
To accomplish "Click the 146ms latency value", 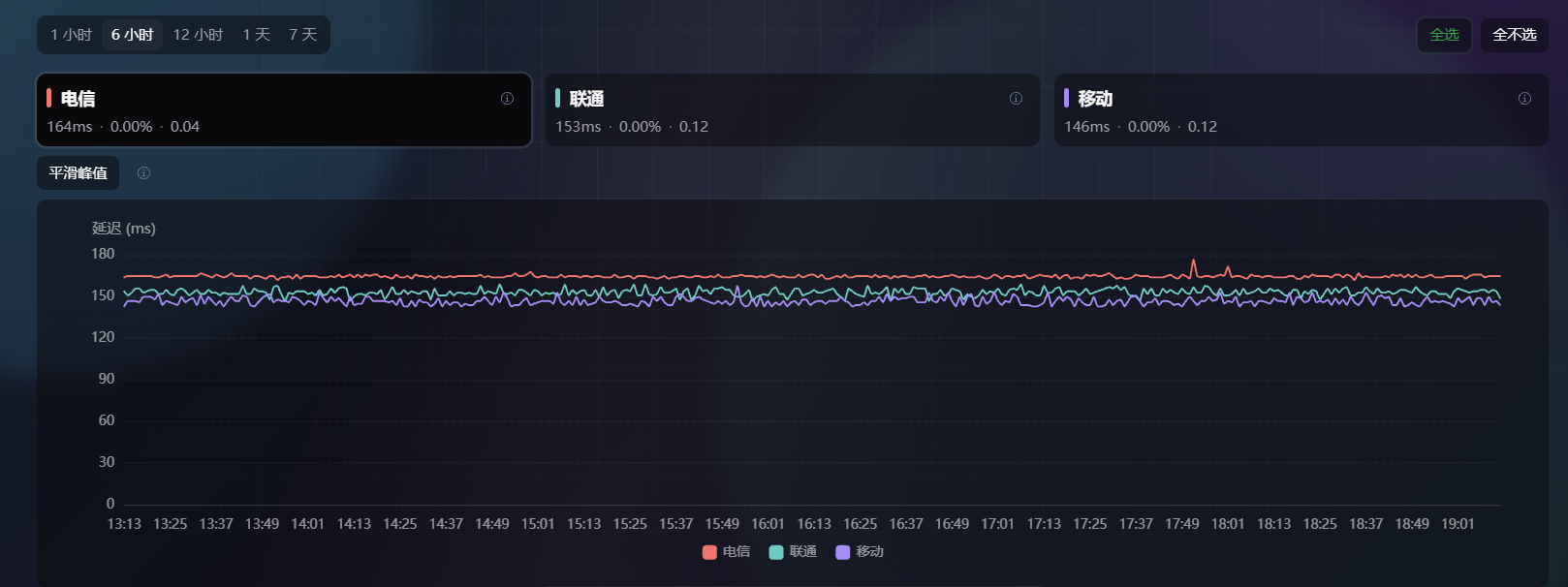I will pyautogui.click(x=1087, y=127).
